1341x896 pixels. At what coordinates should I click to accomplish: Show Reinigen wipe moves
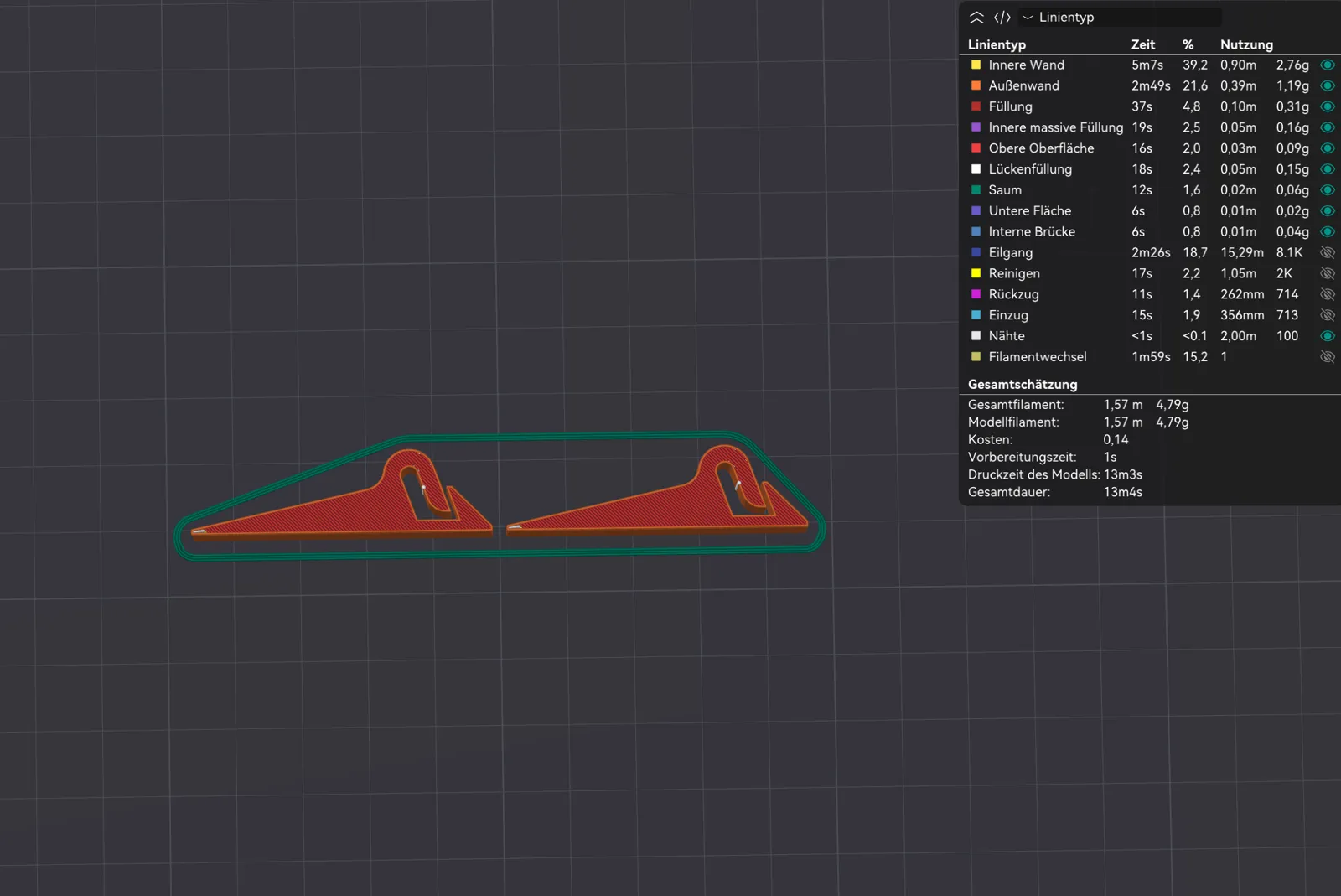point(1328,273)
